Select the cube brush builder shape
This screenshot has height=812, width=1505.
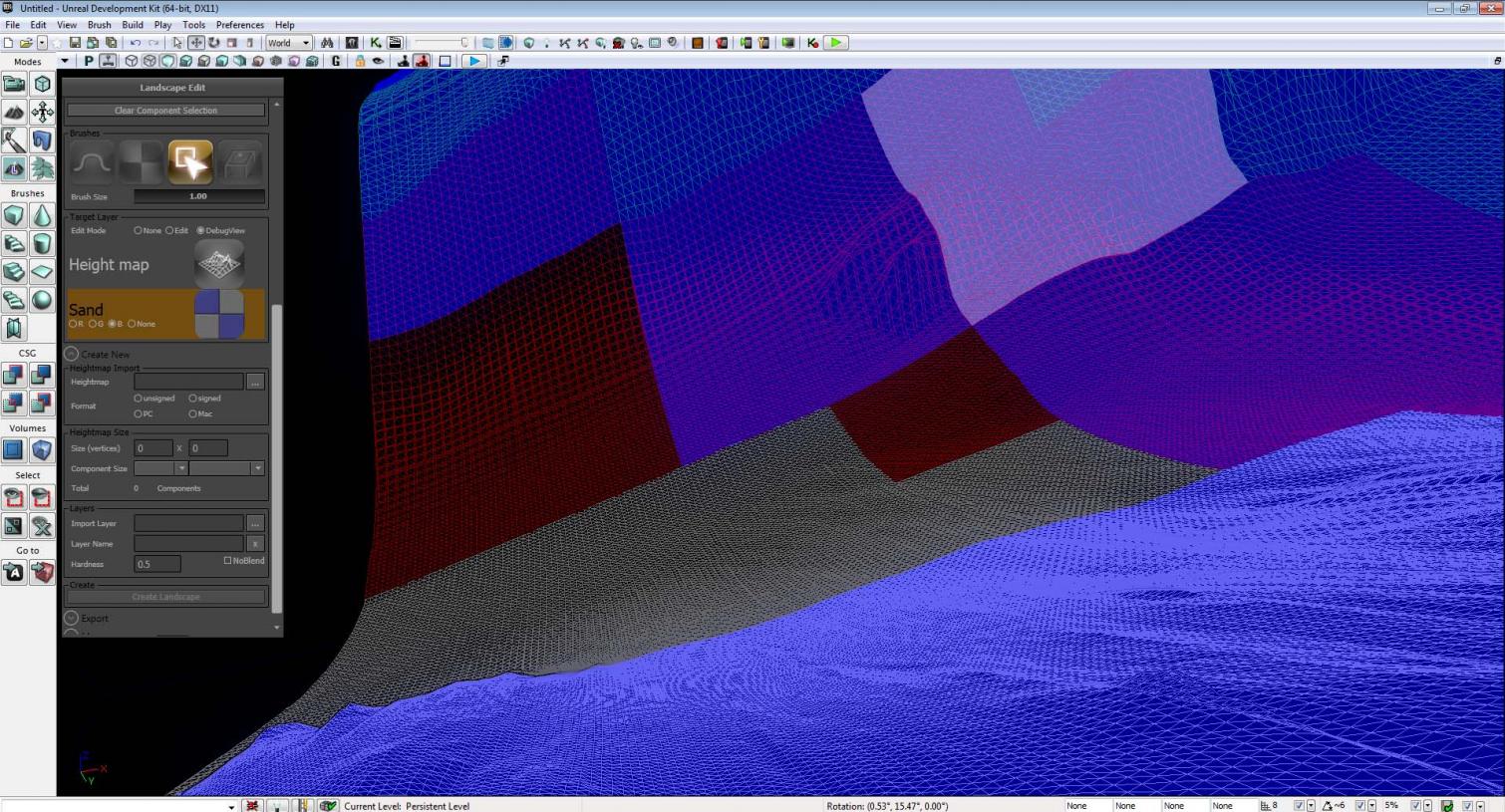(x=14, y=214)
